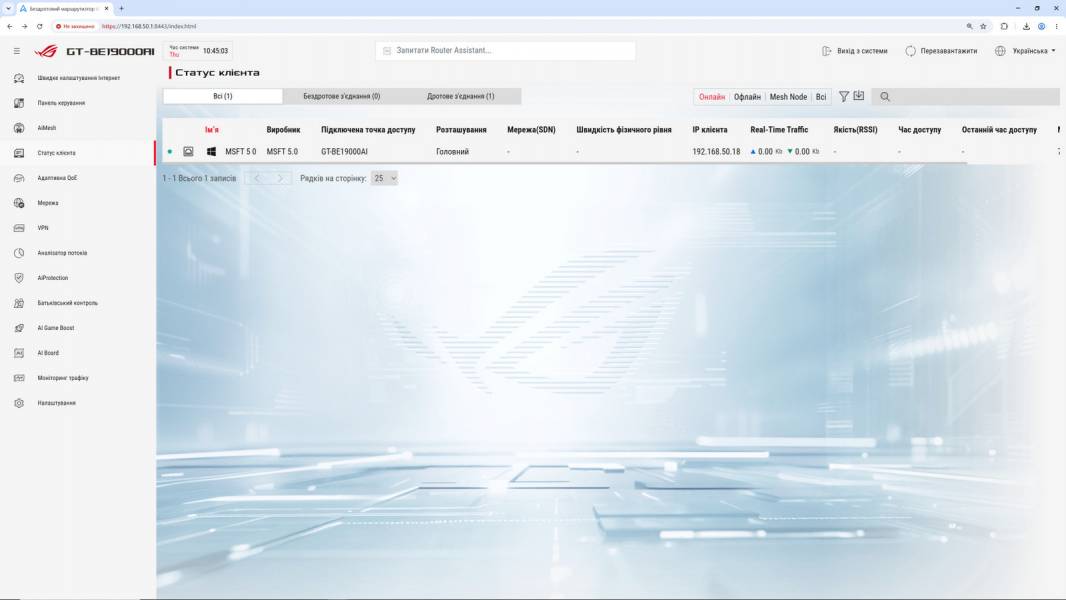Click the GT-BE19000AI access point cell
The width and height of the screenshot is (1066, 600).
click(x=344, y=152)
